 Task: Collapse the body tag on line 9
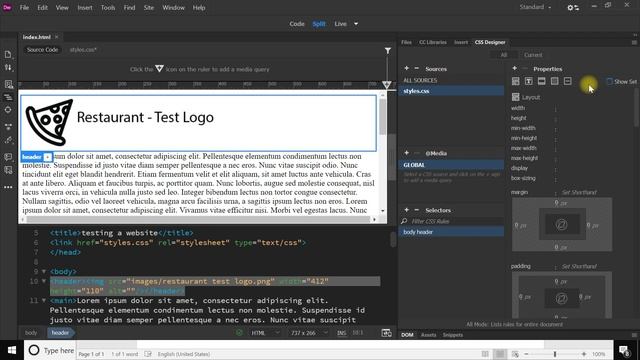(44, 271)
